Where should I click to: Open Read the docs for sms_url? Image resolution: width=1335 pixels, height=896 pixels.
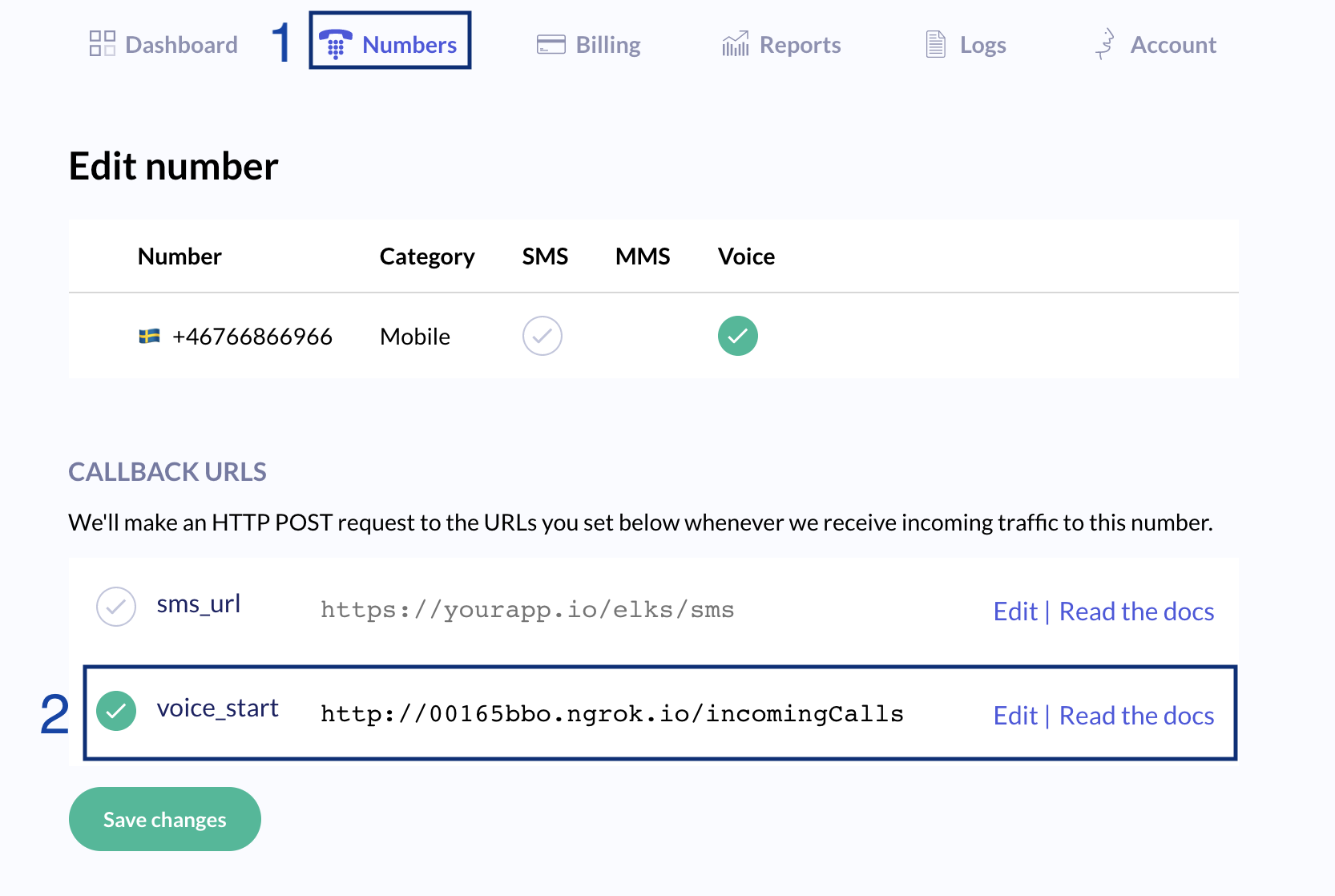point(1137,611)
